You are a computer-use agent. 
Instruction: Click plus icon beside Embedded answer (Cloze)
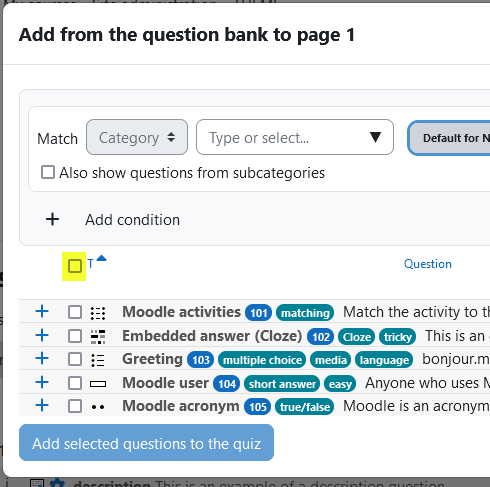click(x=42, y=335)
